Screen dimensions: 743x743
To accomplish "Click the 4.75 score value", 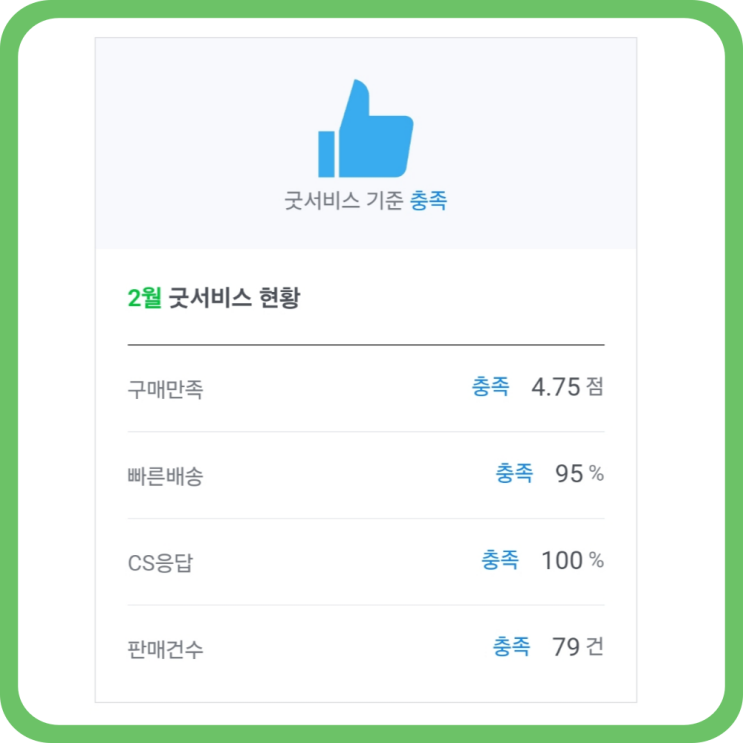I will (x=556, y=387).
